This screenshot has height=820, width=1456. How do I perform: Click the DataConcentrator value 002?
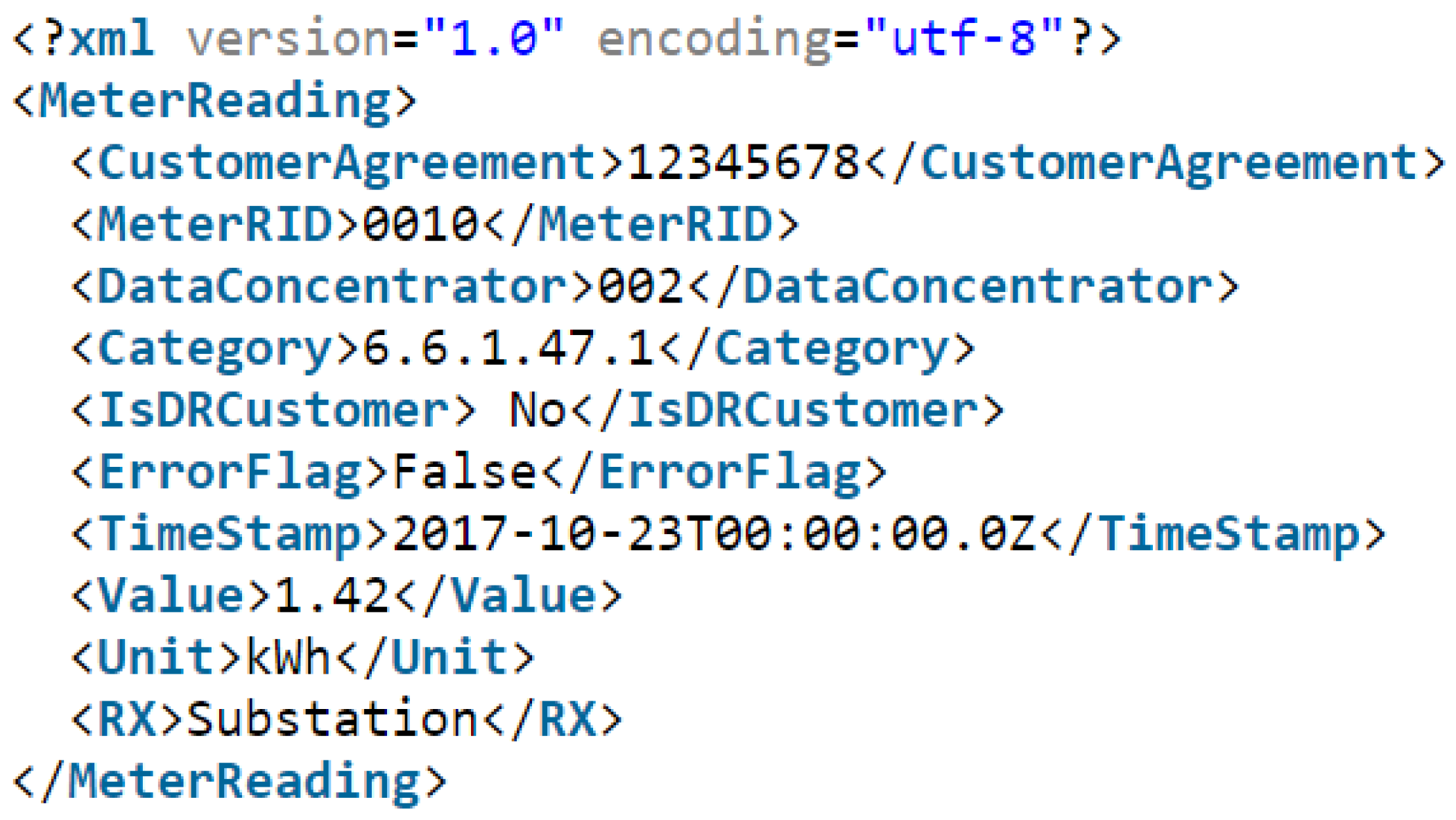tap(640, 287)
